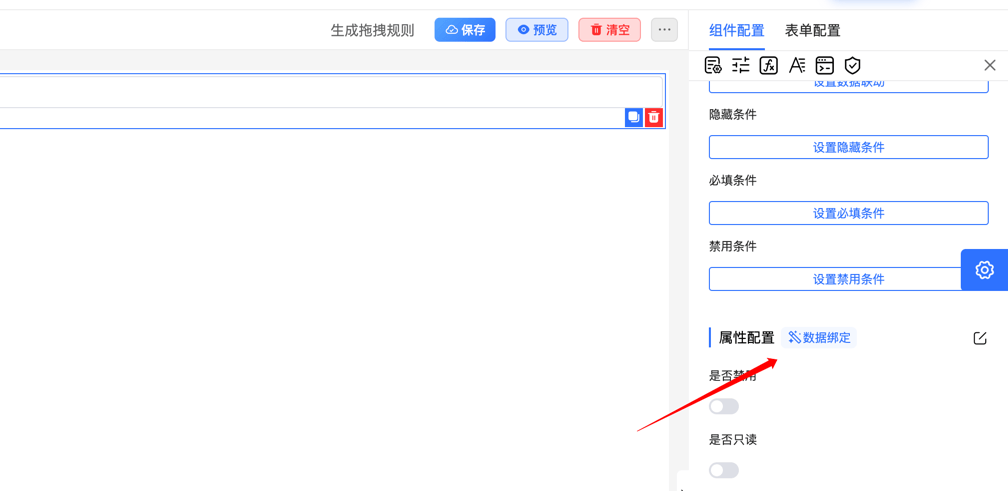Click the partially visible 设置数据联动 button
Screen dimensions: 1008x491
(x=849, y=87)
